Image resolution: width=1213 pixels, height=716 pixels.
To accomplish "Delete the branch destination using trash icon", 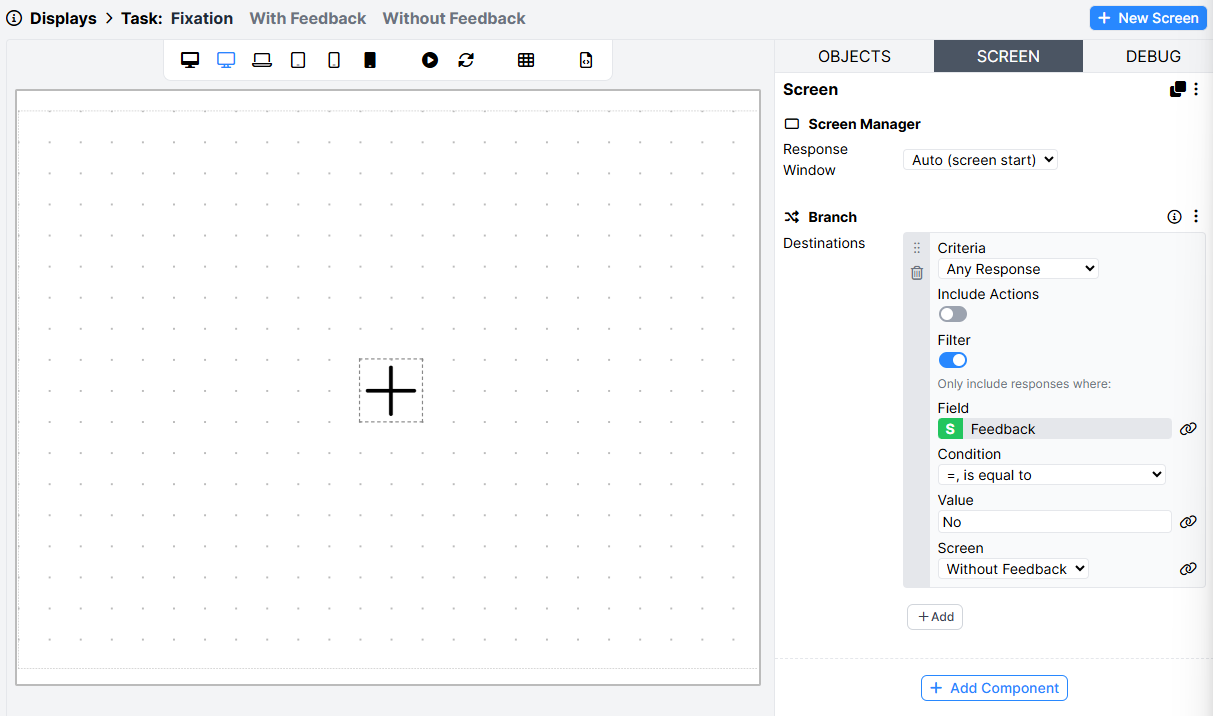I will coord(916,272).
